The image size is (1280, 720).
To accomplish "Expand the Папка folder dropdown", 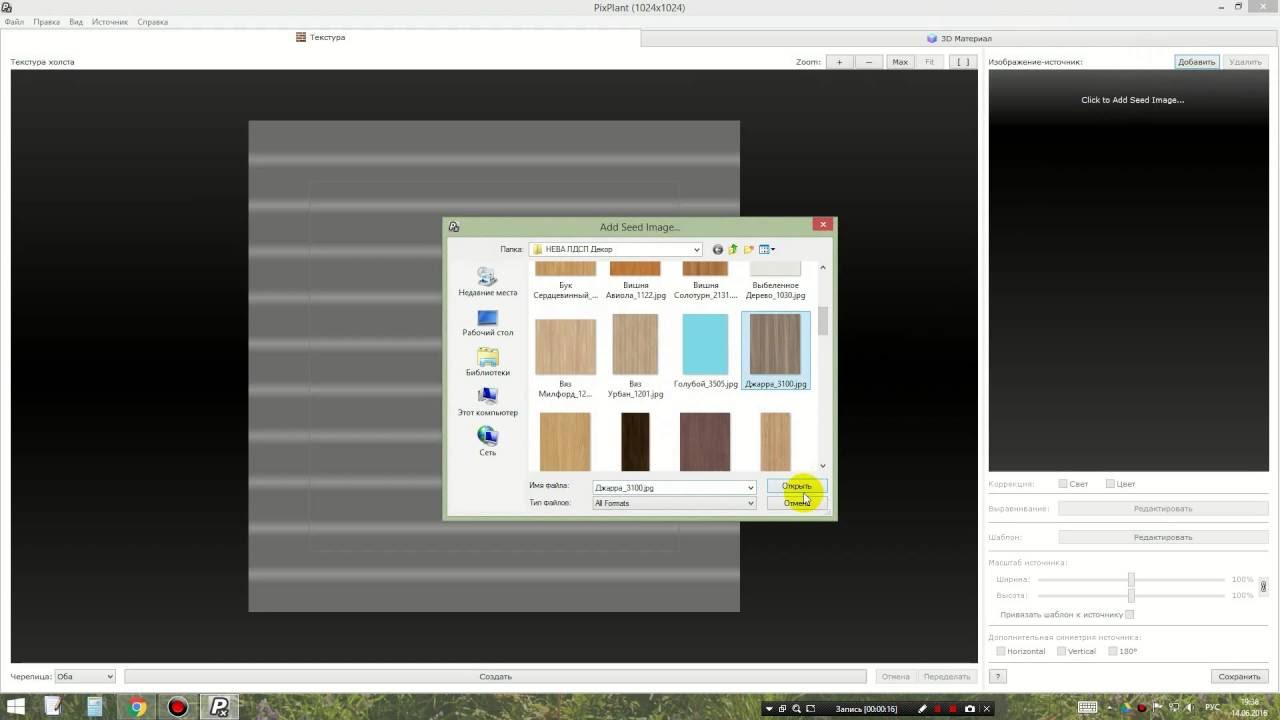I will pyautogui.click(x=697, y=249).
